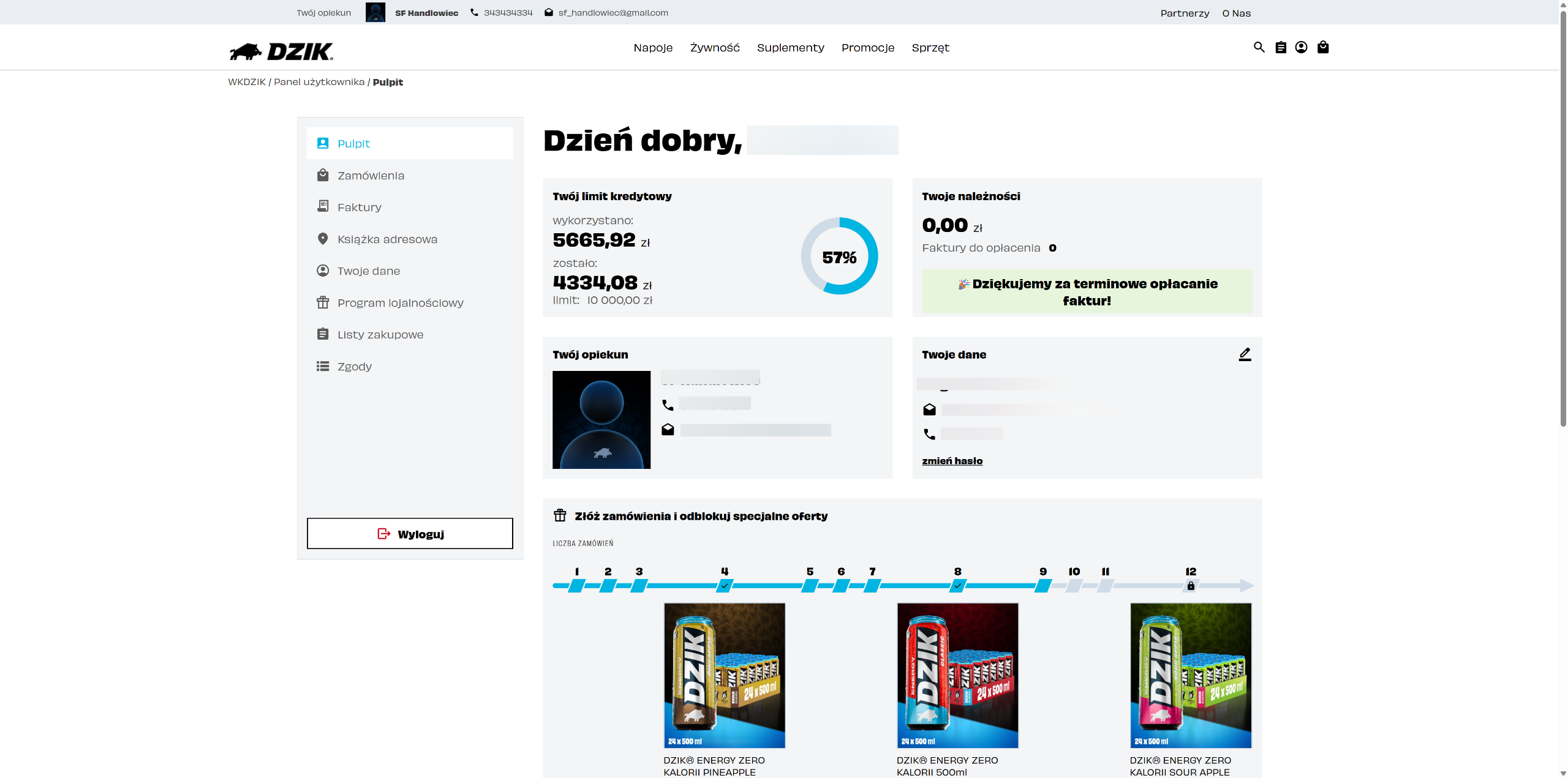This screenshot has width=1568, height=778.
Task: Click the DZIK boar logo
Action: [281, 51]
